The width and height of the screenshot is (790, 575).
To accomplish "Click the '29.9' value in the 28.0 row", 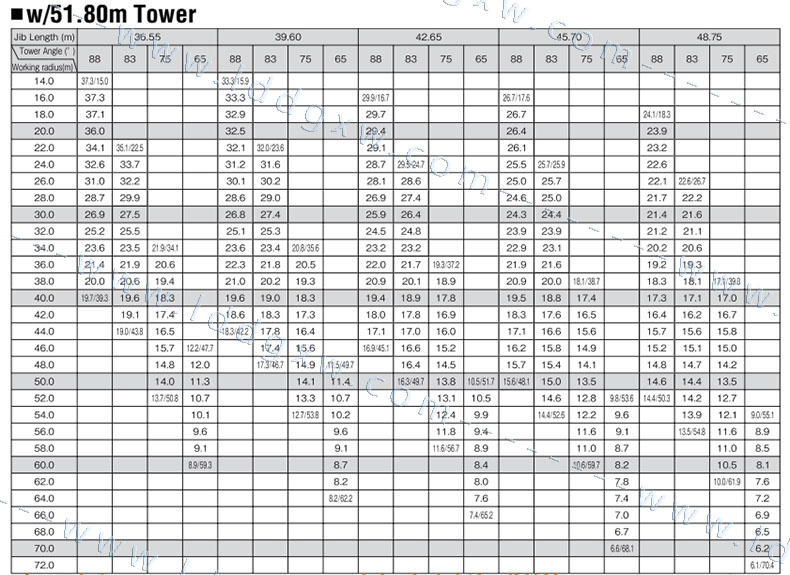I will [x=130, y=198].
